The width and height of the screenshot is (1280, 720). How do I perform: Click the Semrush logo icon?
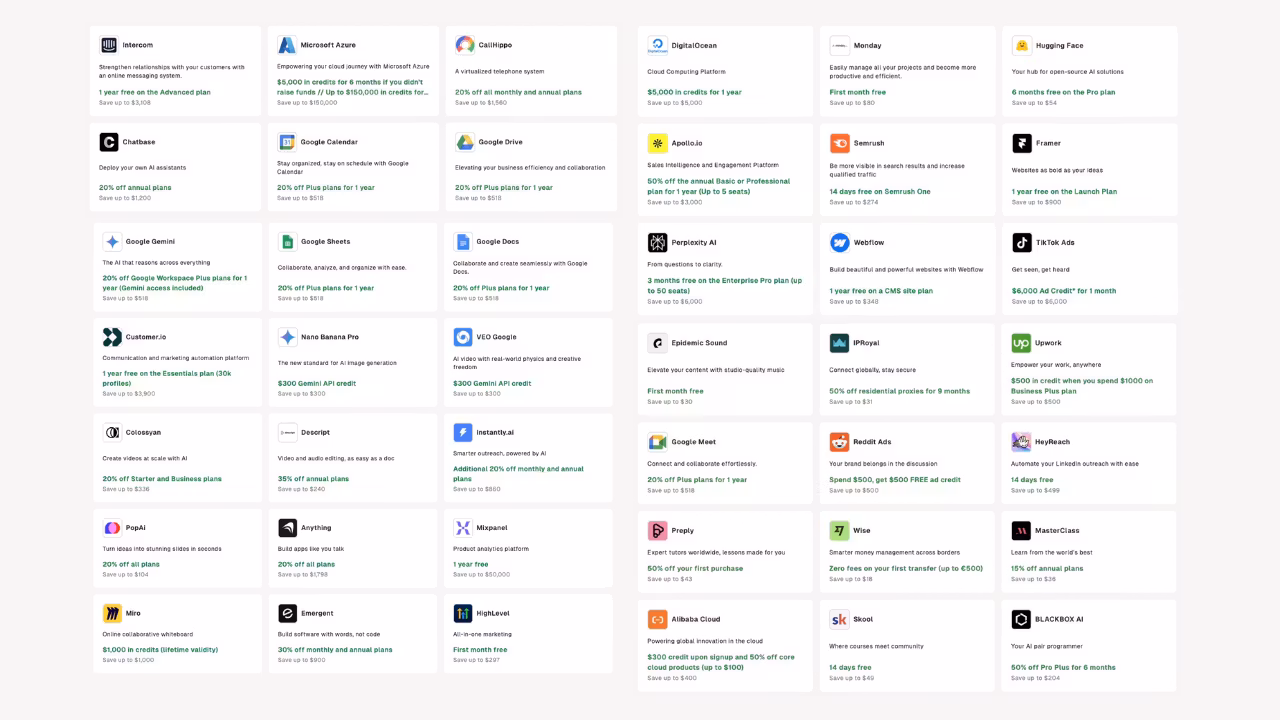click(839, 143)
